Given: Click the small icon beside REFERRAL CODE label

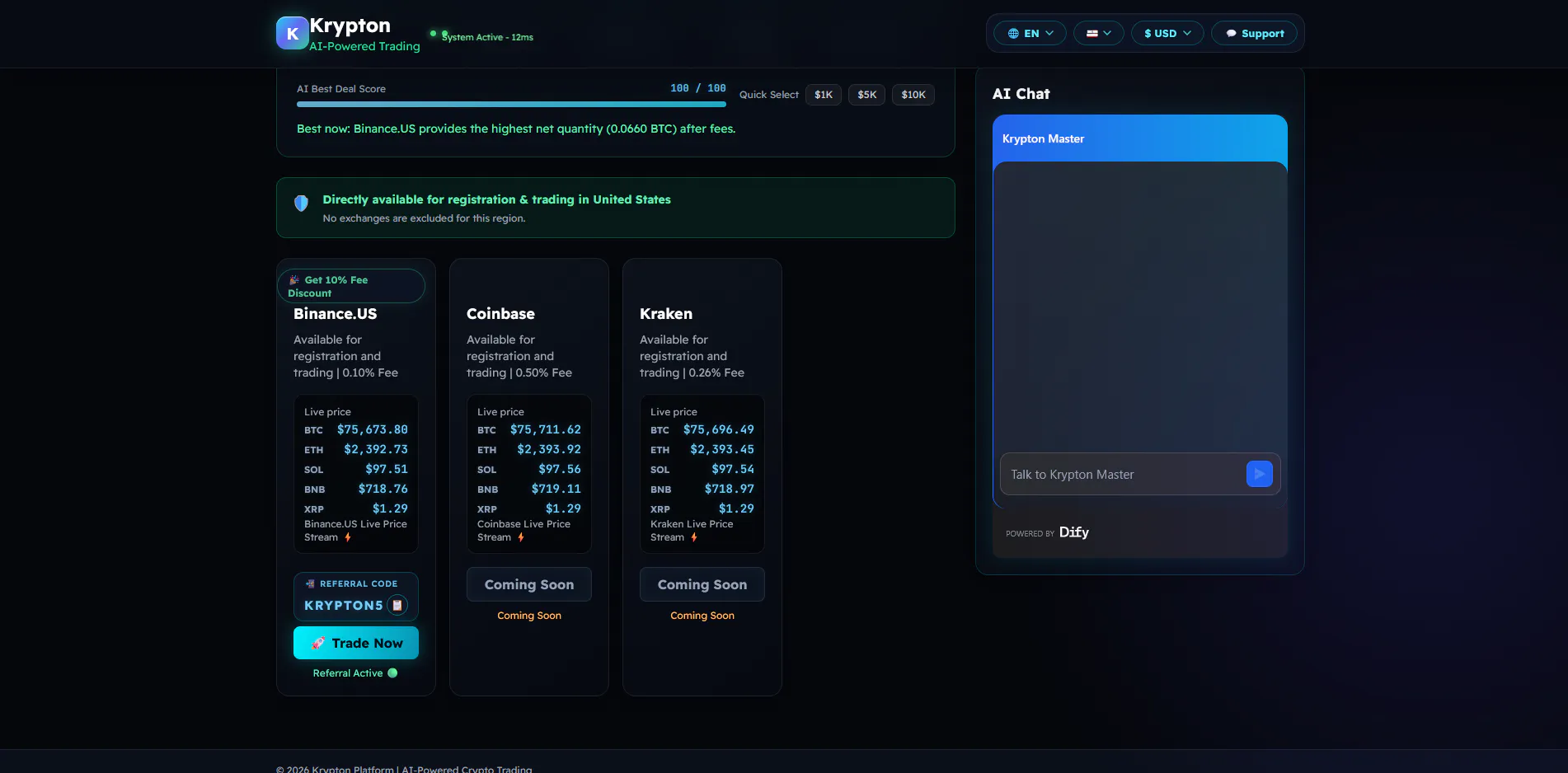Looking at the screenshot, I should pos(310,583).
